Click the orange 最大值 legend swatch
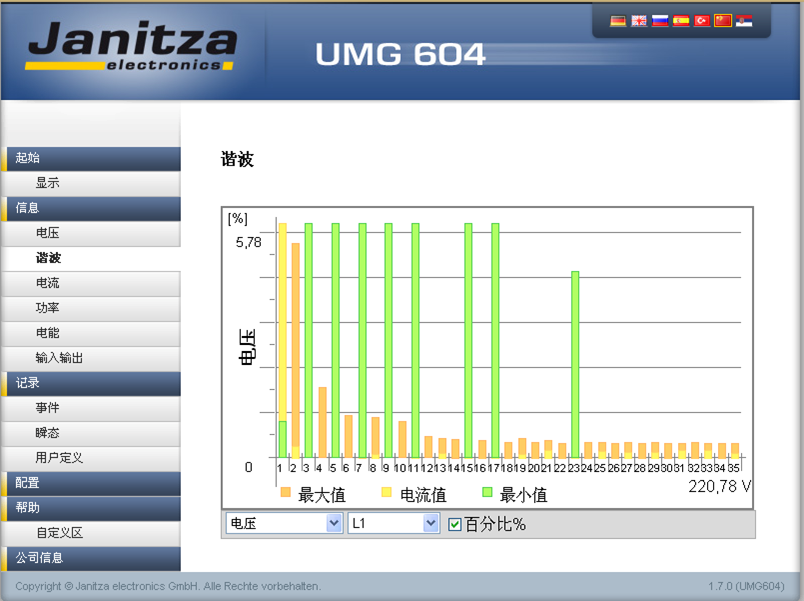 tap(286, 493)
